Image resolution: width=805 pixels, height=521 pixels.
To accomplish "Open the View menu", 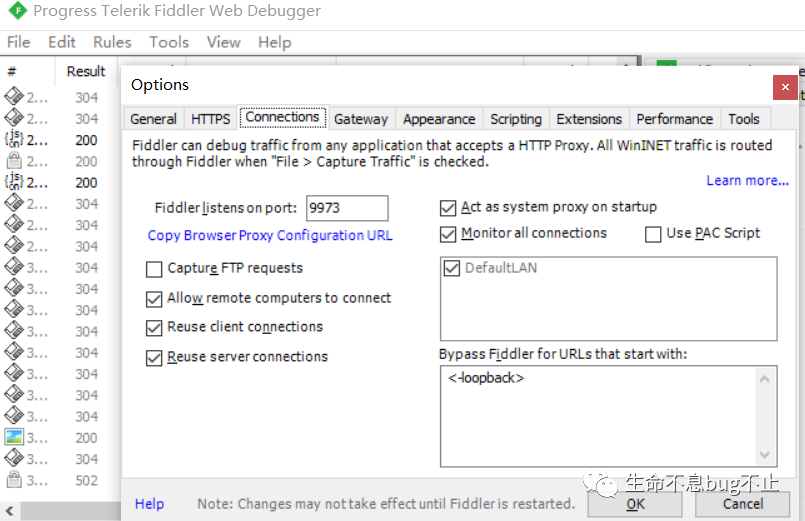I will [x=223, y=42].
